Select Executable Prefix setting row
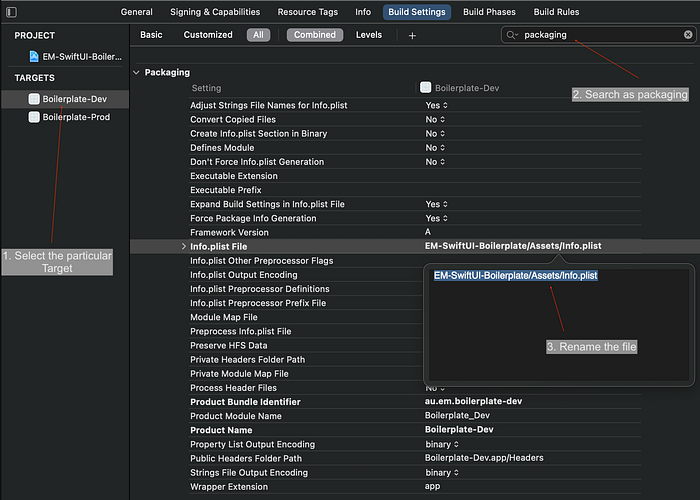Viewport: 700px width, 500px height. pos(415,190)
